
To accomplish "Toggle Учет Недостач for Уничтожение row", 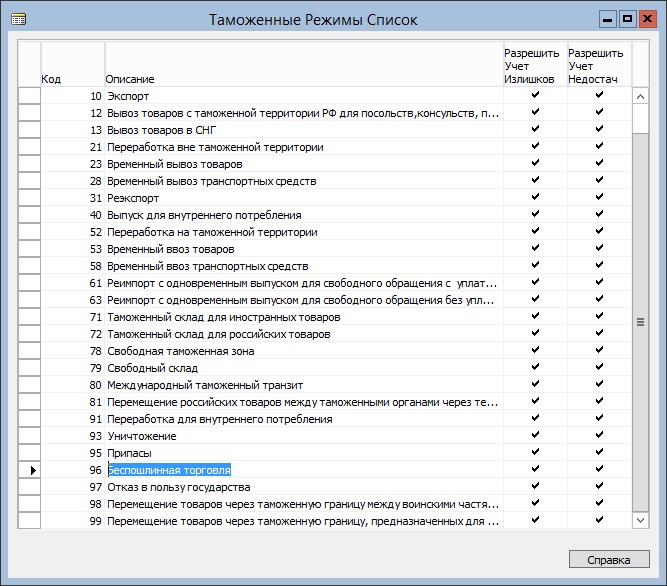I will [599, 435].
